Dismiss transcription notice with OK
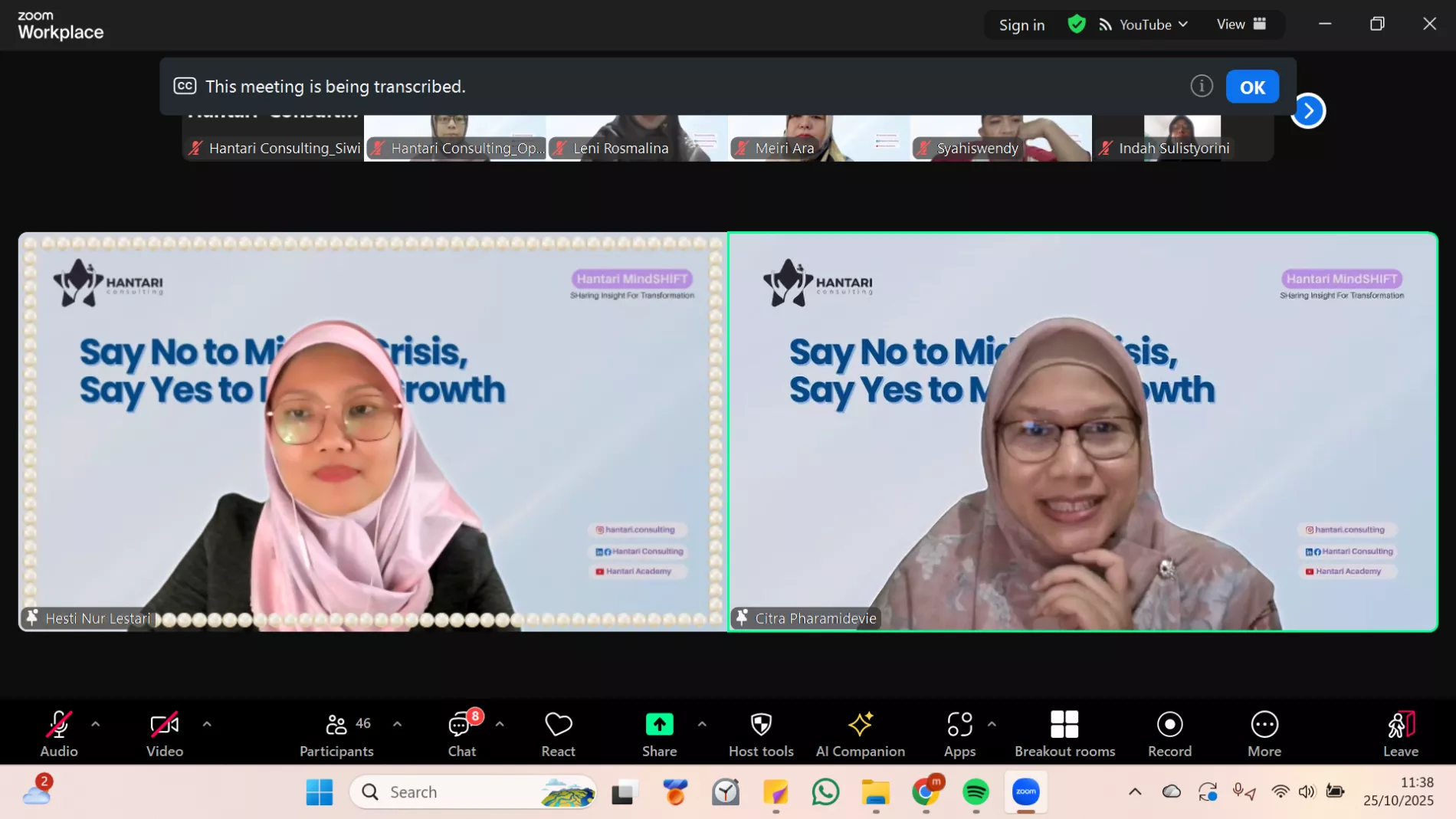 click(x=1251, y=87)
